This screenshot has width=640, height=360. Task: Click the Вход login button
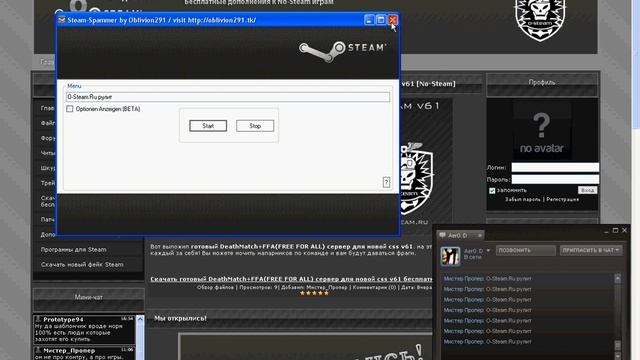pyautogui.click(x=588, y=190)
